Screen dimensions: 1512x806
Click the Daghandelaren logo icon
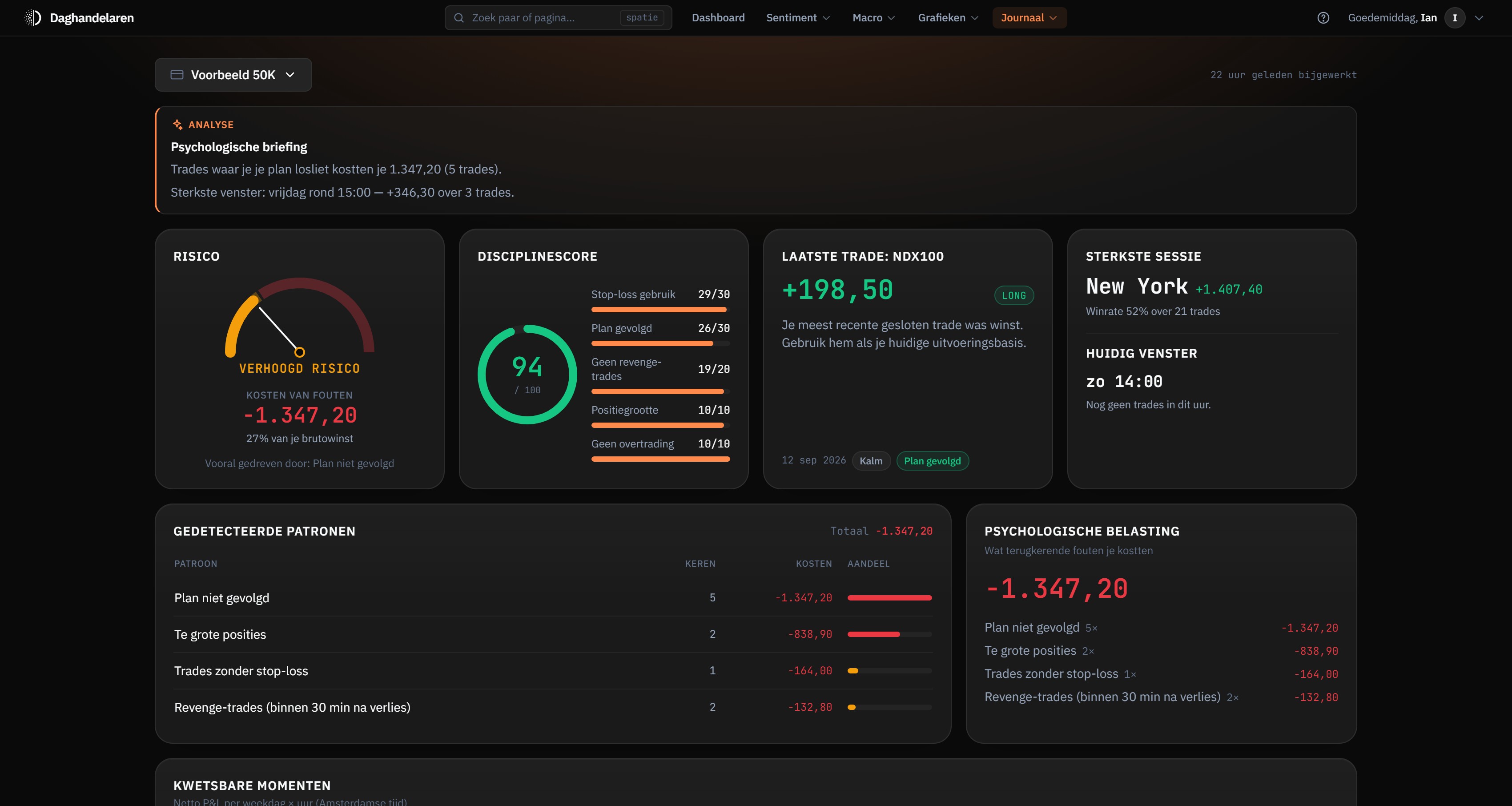click(33, 18)
